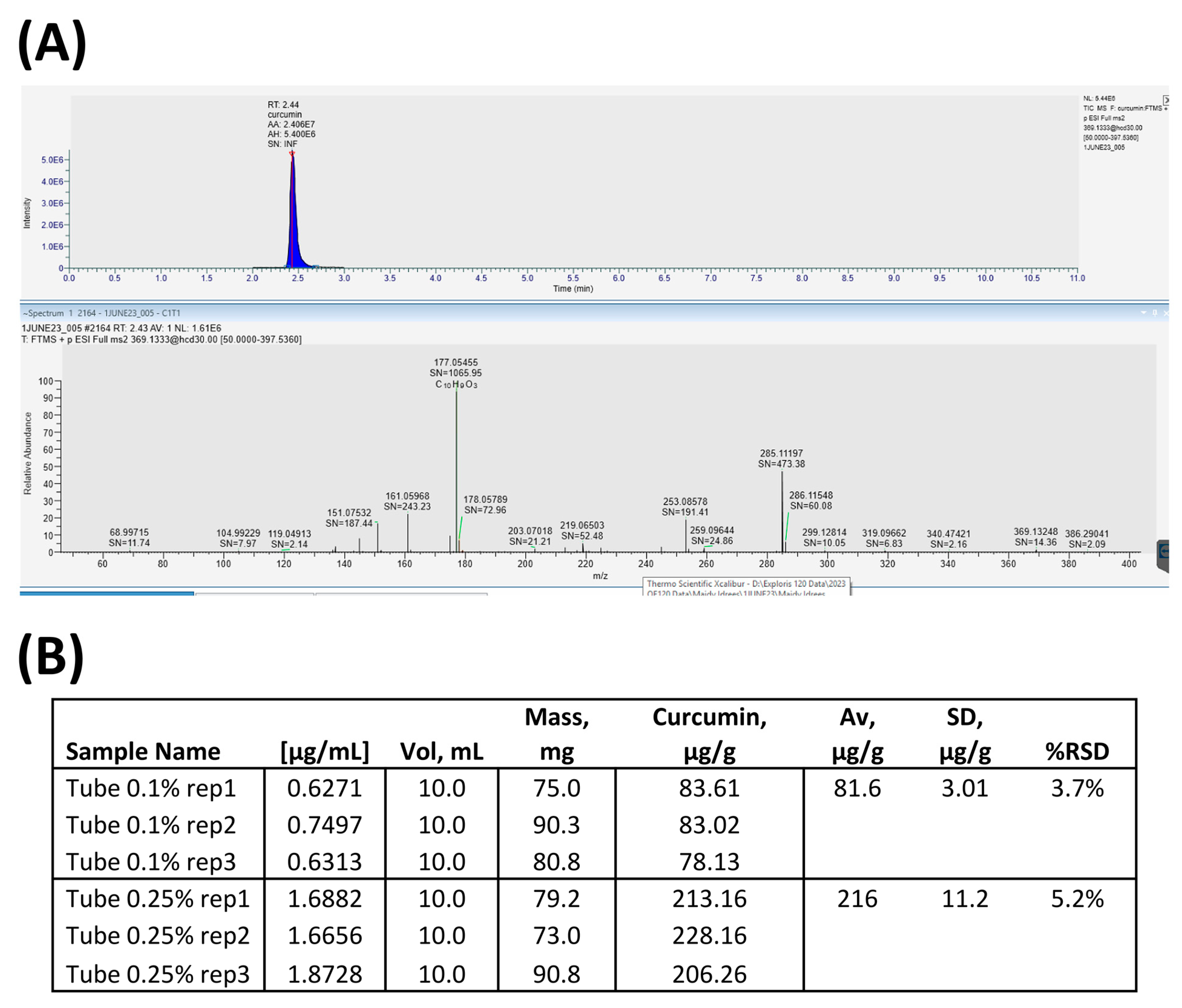Select the curcumin chromatogram peak at RT 2.44
This screenshot has height=1008, width=1182.
point(293,217)
